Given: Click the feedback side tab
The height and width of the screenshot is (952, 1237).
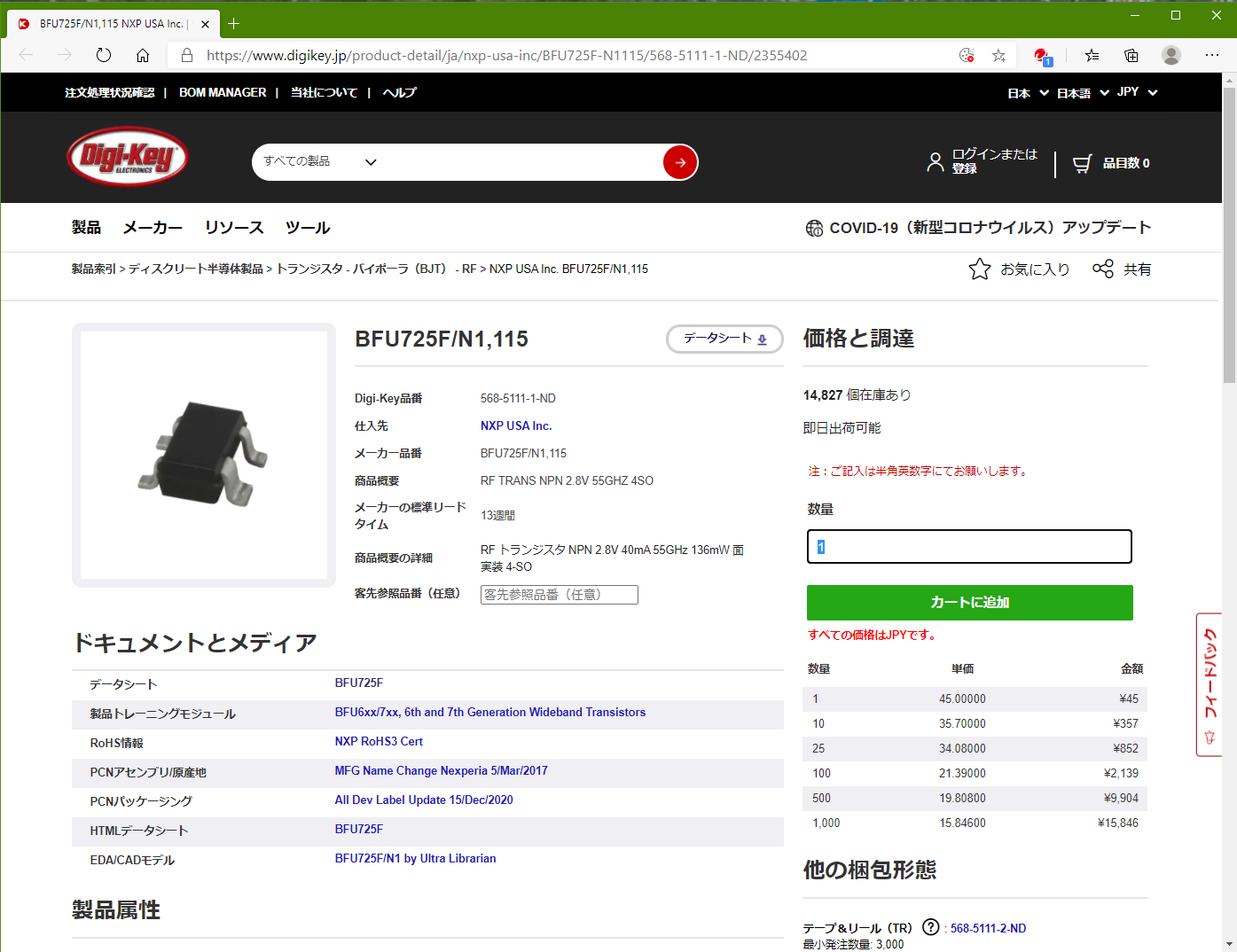Looking at the screenshot, I should [x=1210, y=684].
